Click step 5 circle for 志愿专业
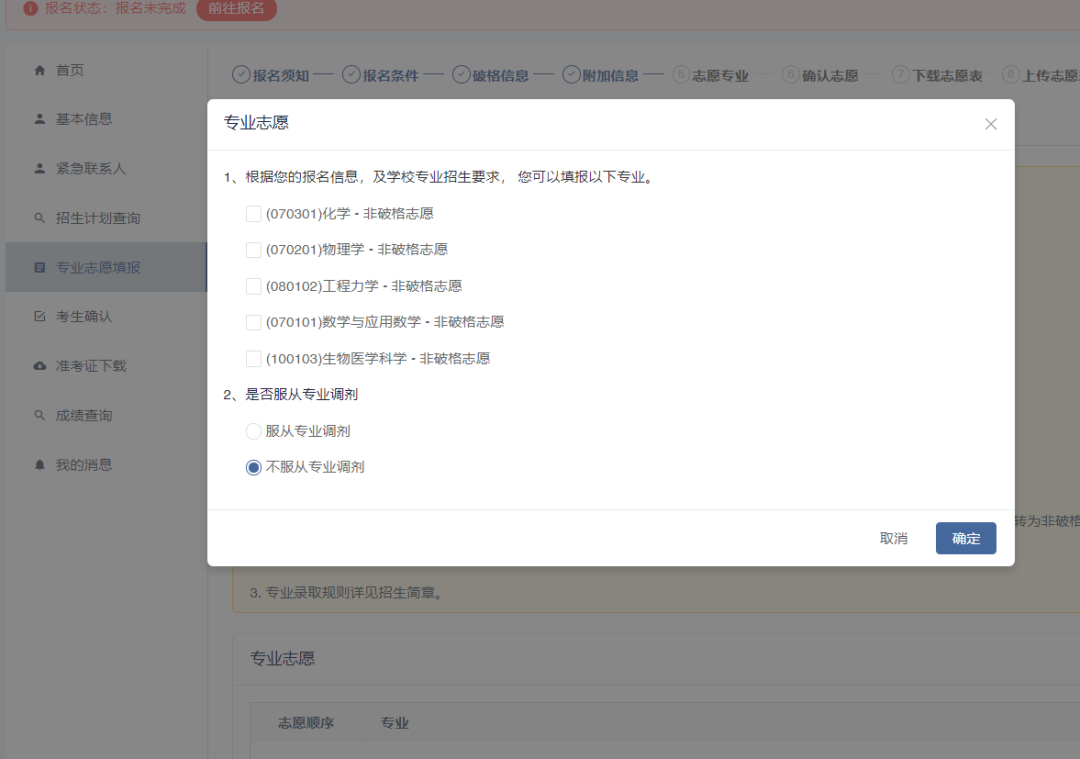Viewport: 1080px width, 759px height. coord(681,74)
